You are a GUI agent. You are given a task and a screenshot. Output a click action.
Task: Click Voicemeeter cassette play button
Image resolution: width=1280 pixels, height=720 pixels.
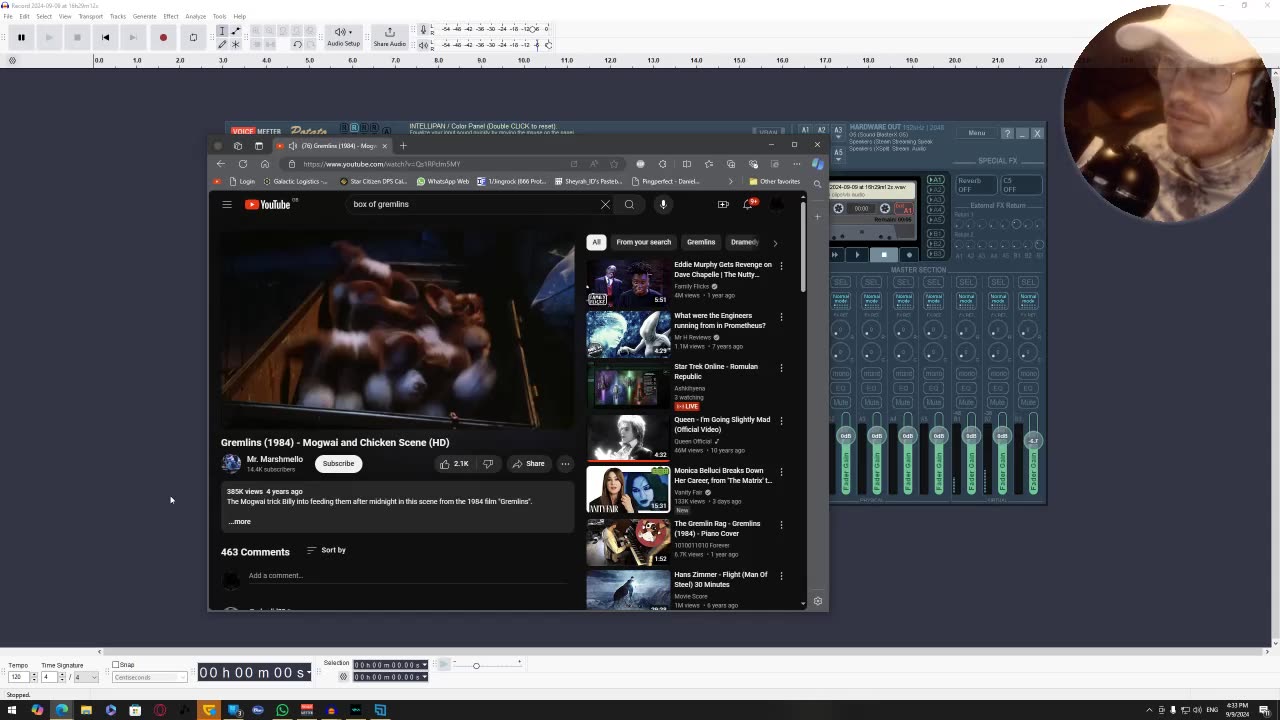pyautogui.click(x=857, y=255)
